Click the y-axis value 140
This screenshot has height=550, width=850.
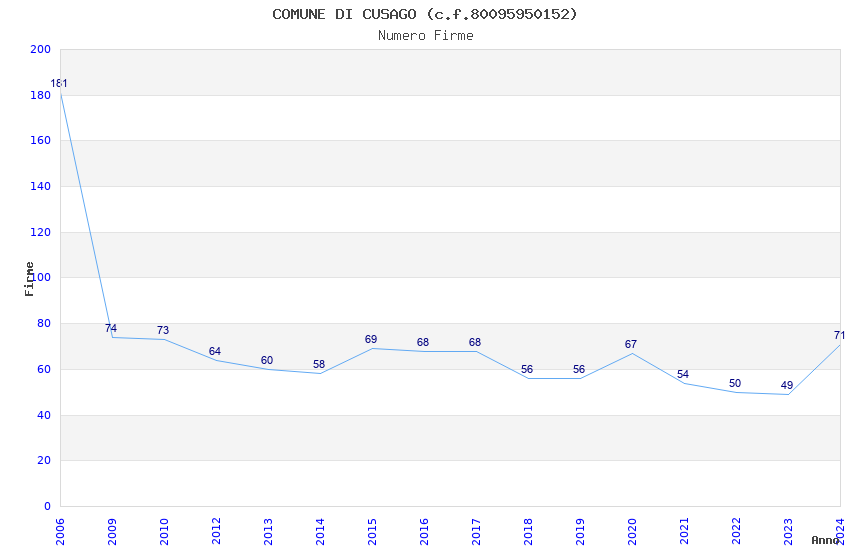pos(40,186)
